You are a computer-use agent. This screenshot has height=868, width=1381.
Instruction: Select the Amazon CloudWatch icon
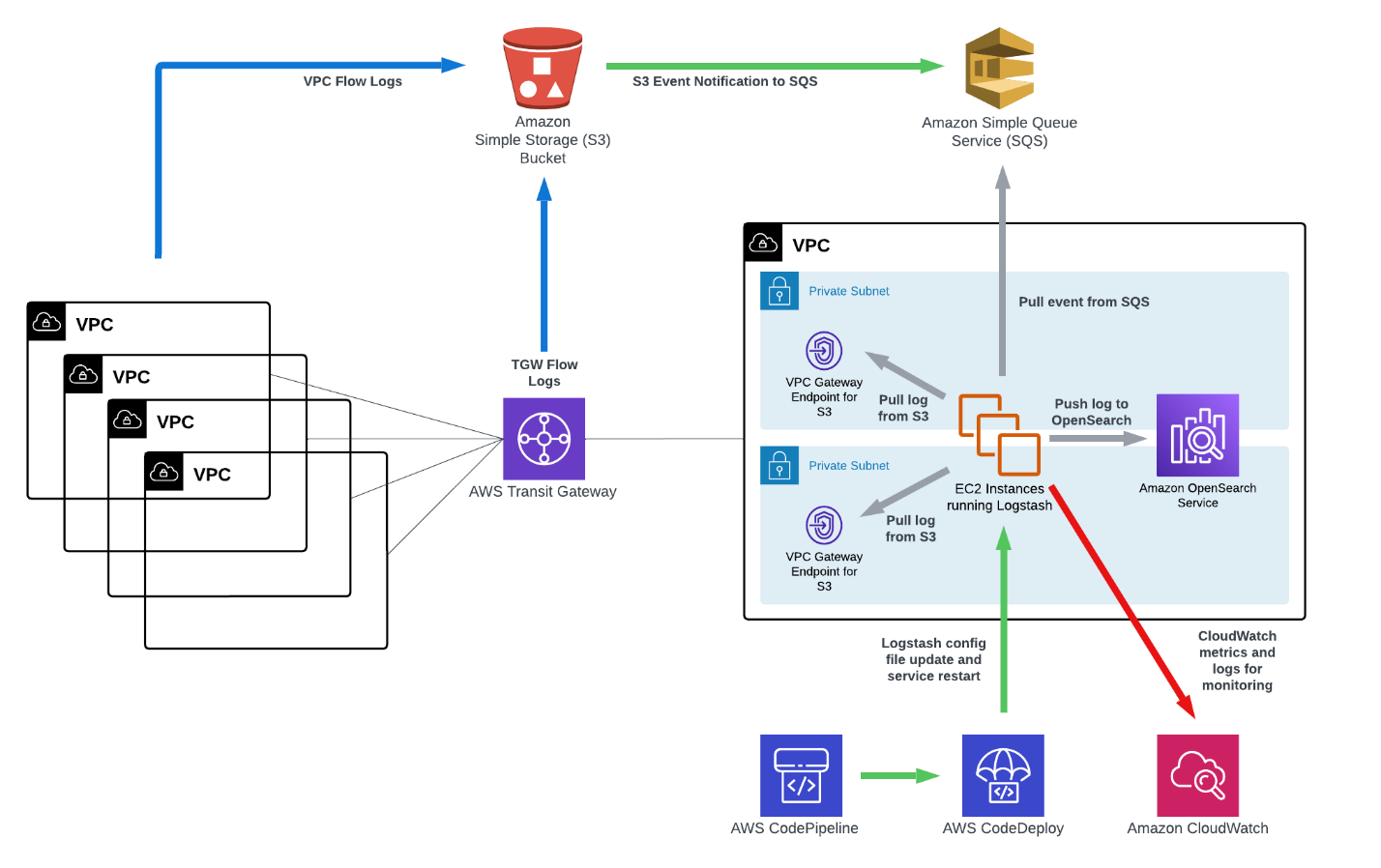(1197, 775)
